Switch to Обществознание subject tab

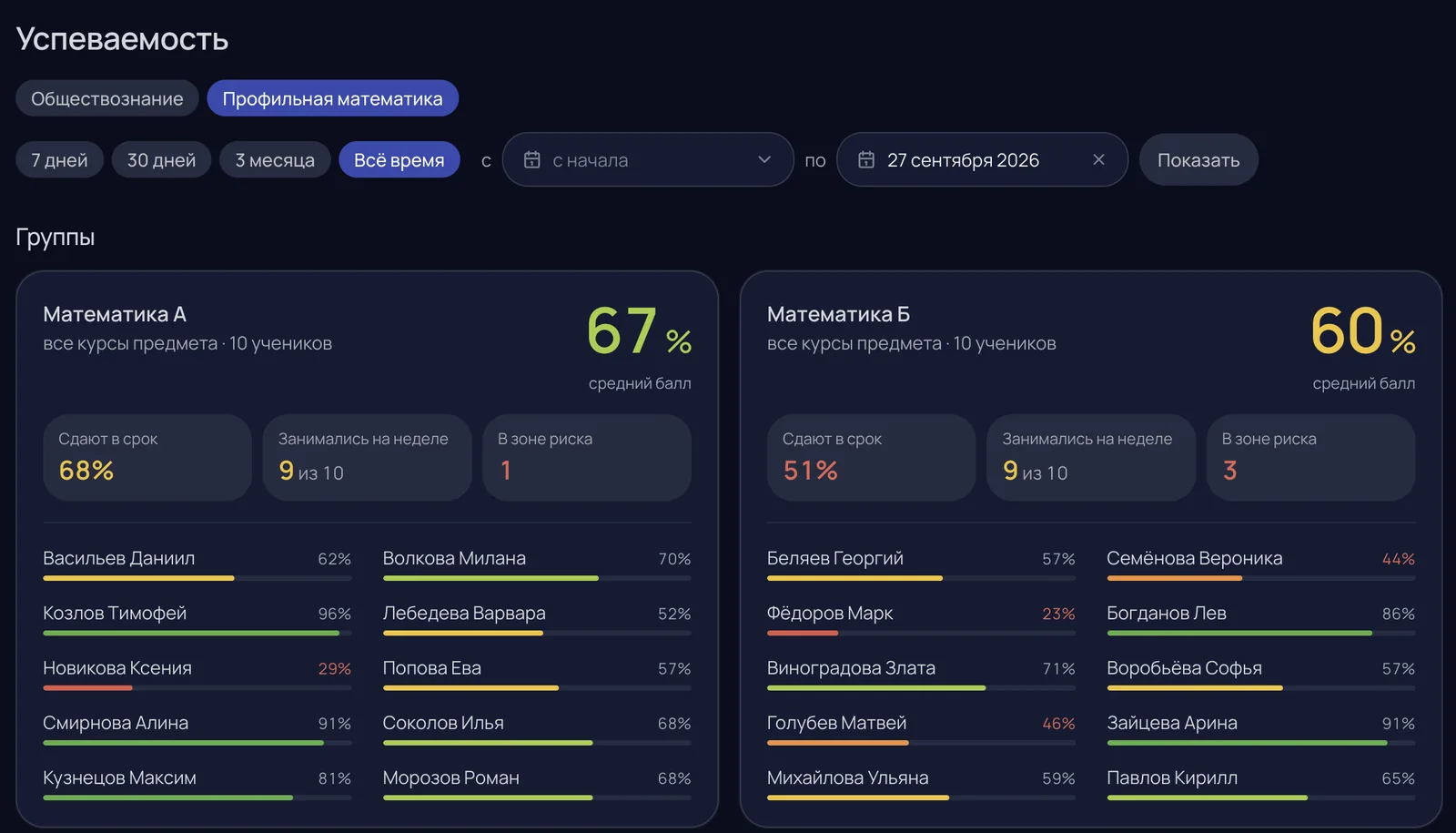(x=107, y=98)
